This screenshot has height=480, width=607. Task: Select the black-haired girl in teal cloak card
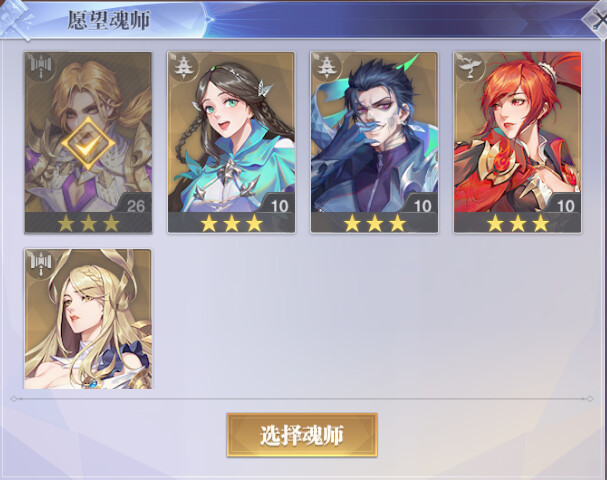[231, 142]
